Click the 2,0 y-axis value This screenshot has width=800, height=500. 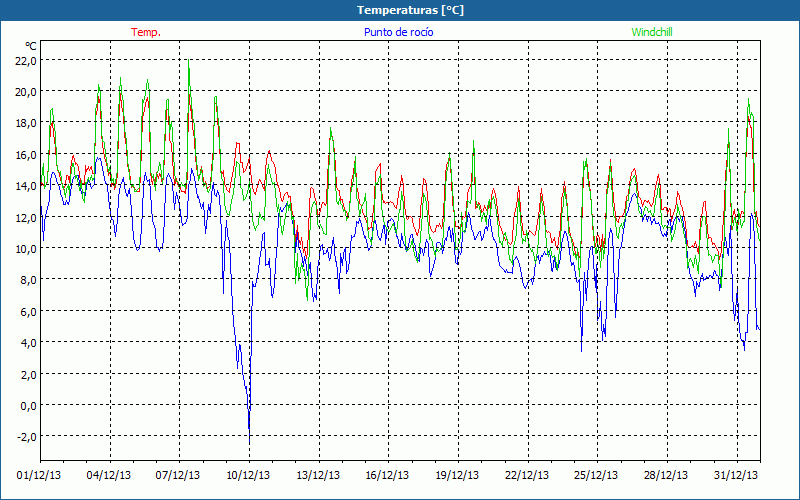point(29,374)
